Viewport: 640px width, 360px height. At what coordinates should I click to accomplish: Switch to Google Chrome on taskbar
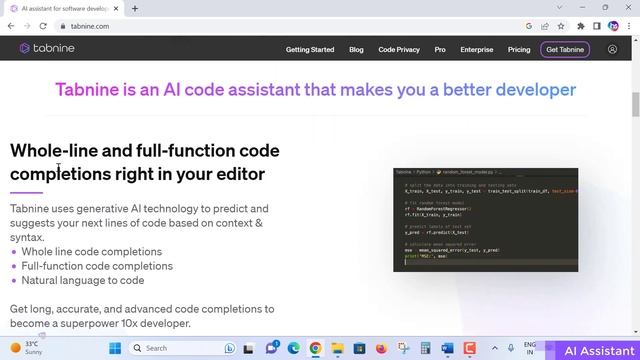(x=315, y=348)
